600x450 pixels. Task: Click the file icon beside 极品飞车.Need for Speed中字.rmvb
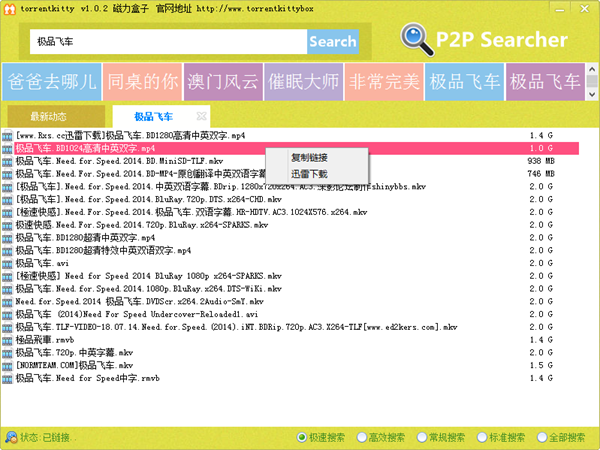pos(7,378)
